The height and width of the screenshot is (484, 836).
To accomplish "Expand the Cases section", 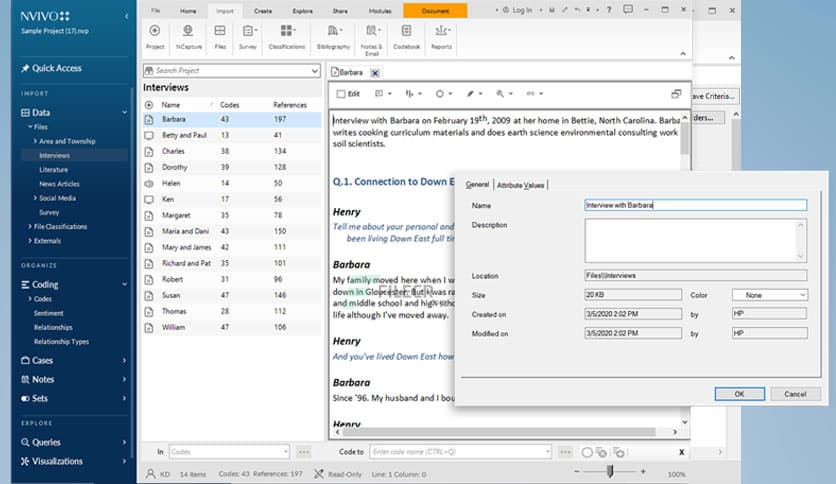I will coord(124,360).
